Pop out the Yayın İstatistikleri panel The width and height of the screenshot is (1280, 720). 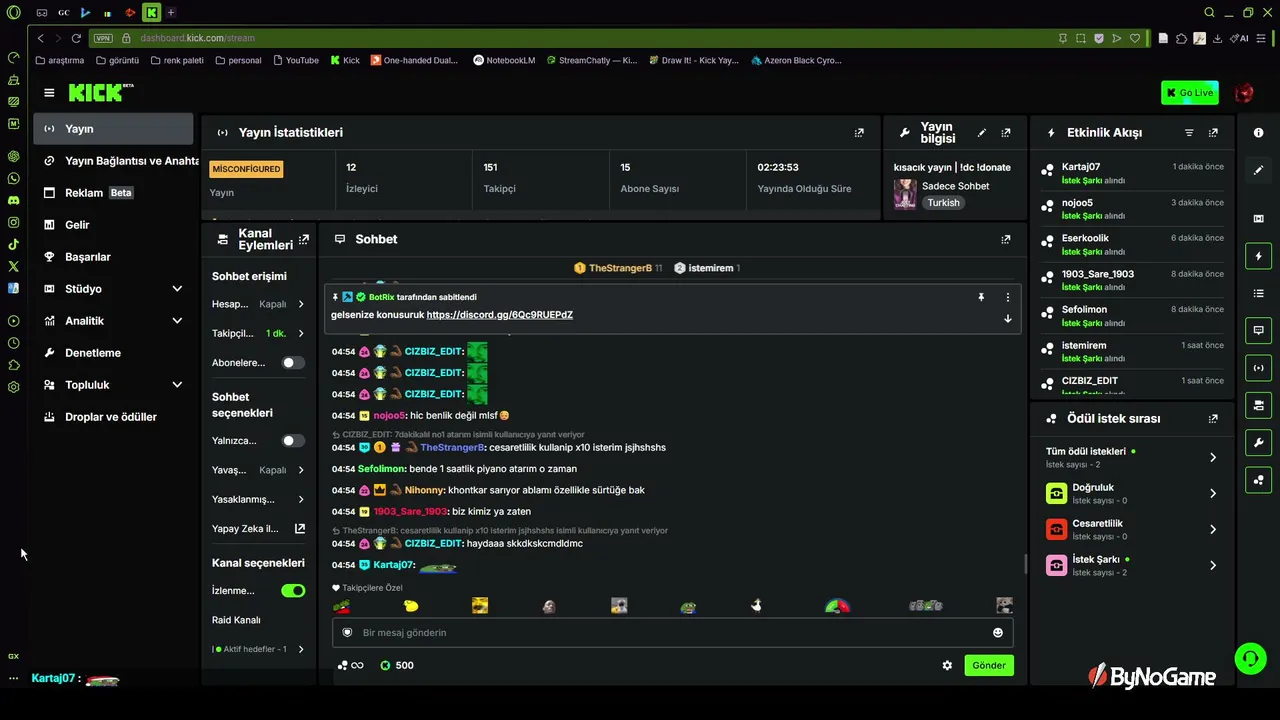(x=859, y=132)
